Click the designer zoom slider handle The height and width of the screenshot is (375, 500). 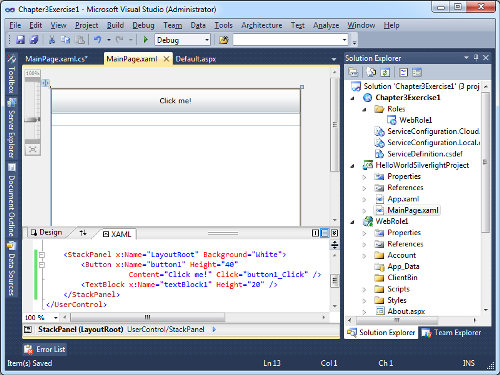pos(33,119)
